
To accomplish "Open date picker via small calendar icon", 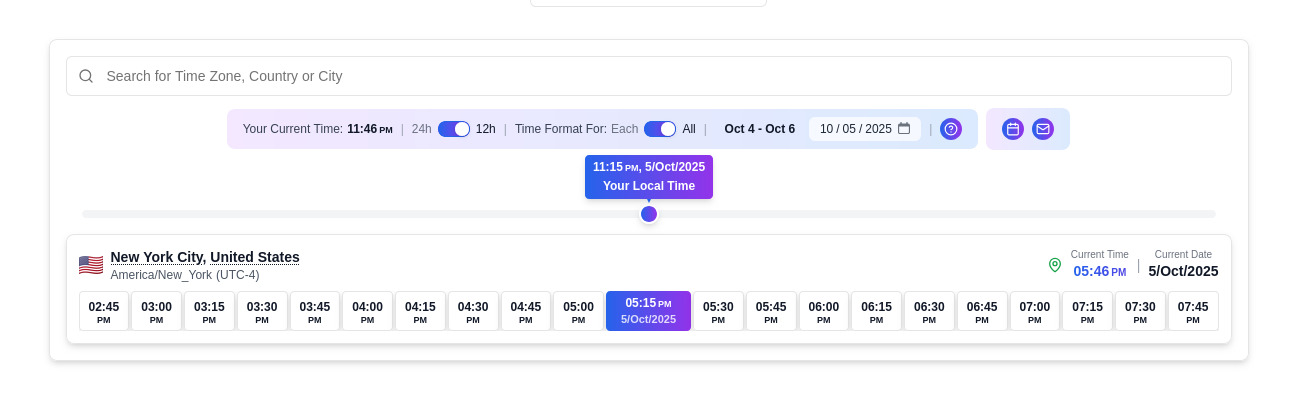I will coord(903,129).
